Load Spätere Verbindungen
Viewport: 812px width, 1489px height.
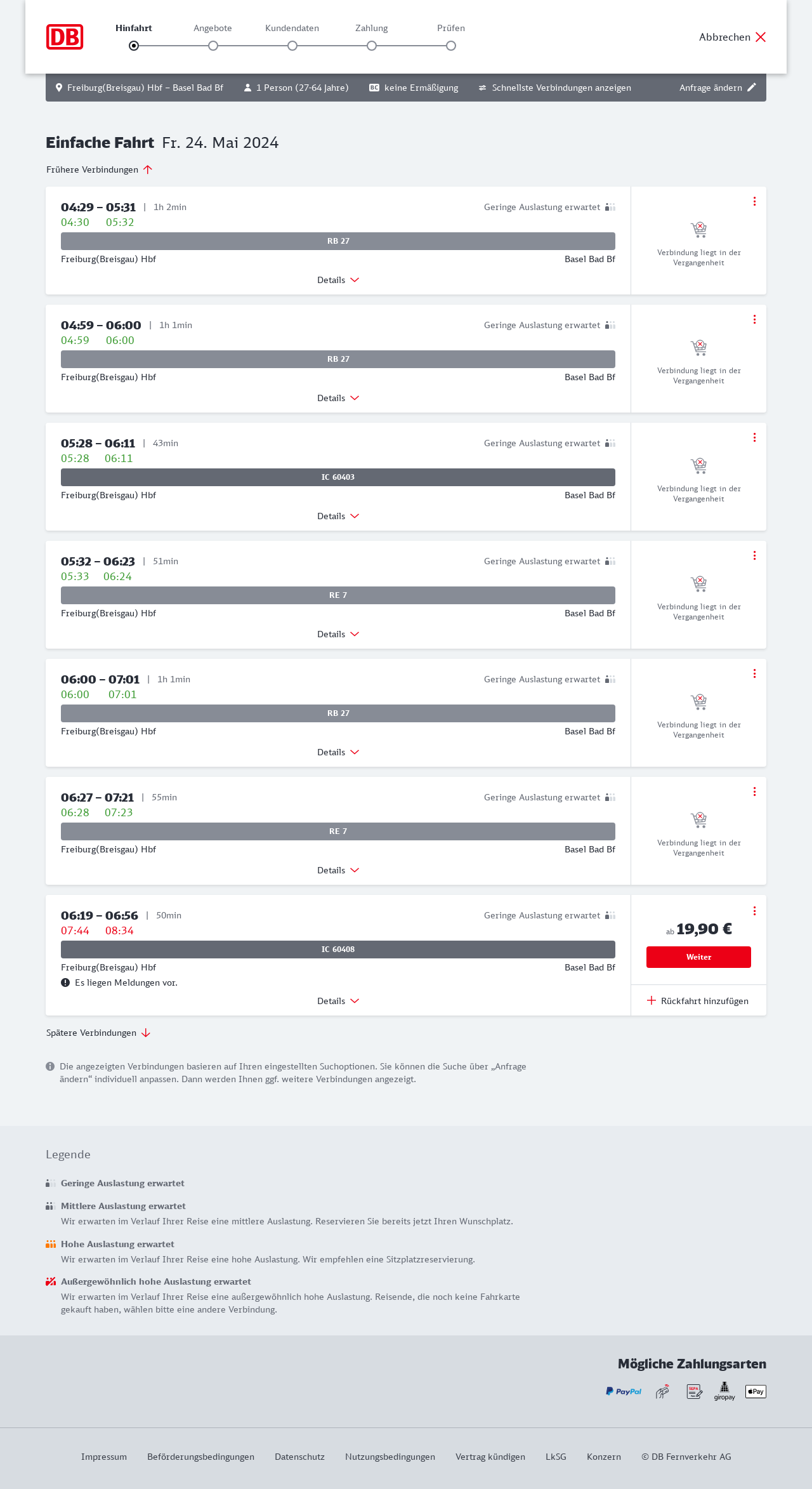(98, 1033)
